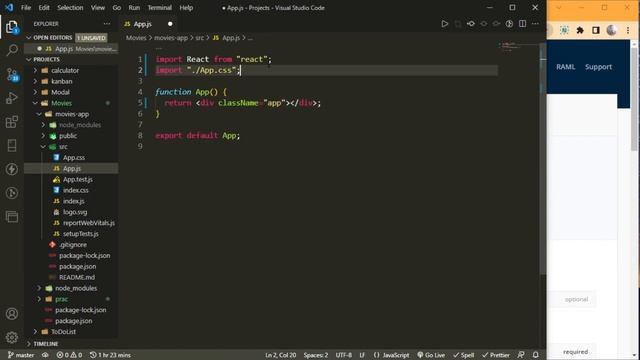Open the Search view icon
Screen dimensions: 640x360
point(12,50)
